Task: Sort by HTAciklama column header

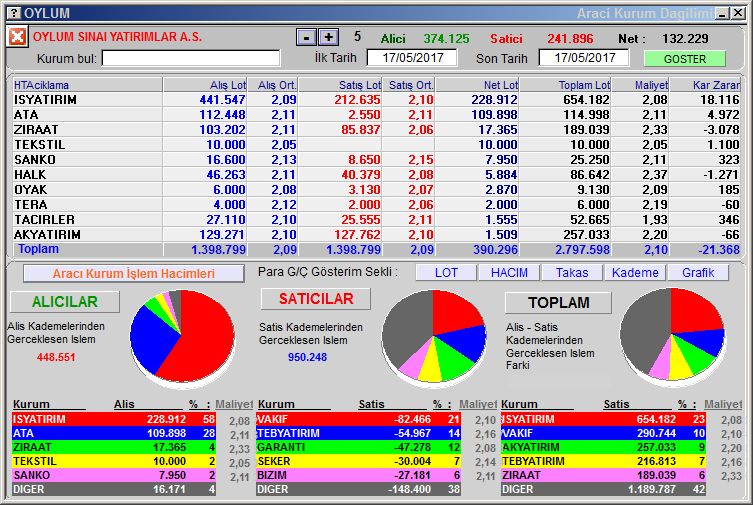Action: 87,85
